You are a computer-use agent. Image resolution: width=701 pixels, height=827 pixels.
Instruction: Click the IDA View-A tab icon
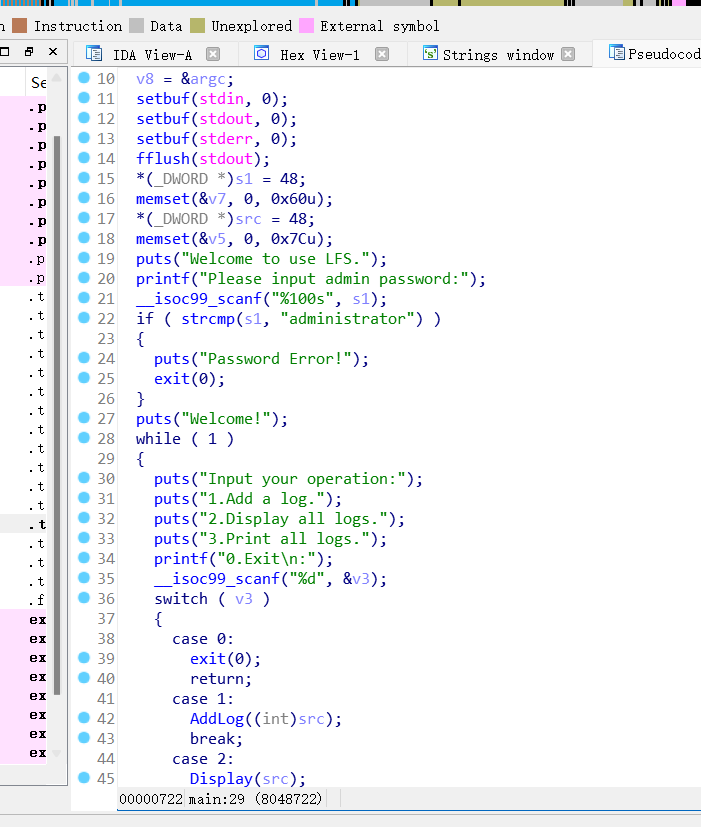94,54
